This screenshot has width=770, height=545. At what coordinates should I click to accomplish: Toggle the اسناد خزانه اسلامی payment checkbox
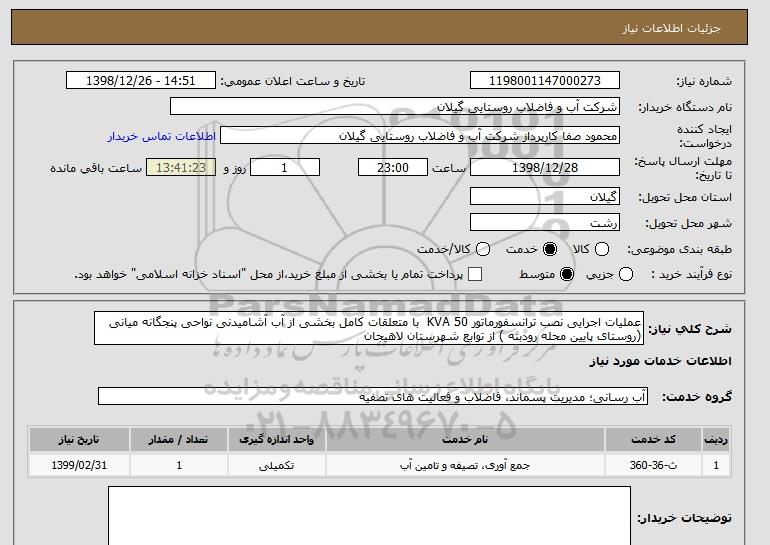475,274
